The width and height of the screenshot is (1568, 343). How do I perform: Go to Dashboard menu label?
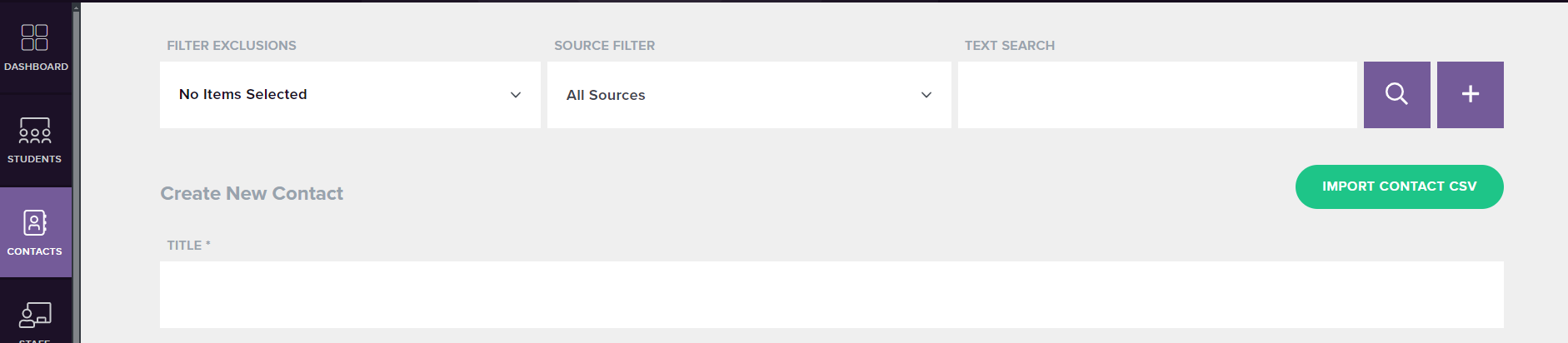(36, 67)
